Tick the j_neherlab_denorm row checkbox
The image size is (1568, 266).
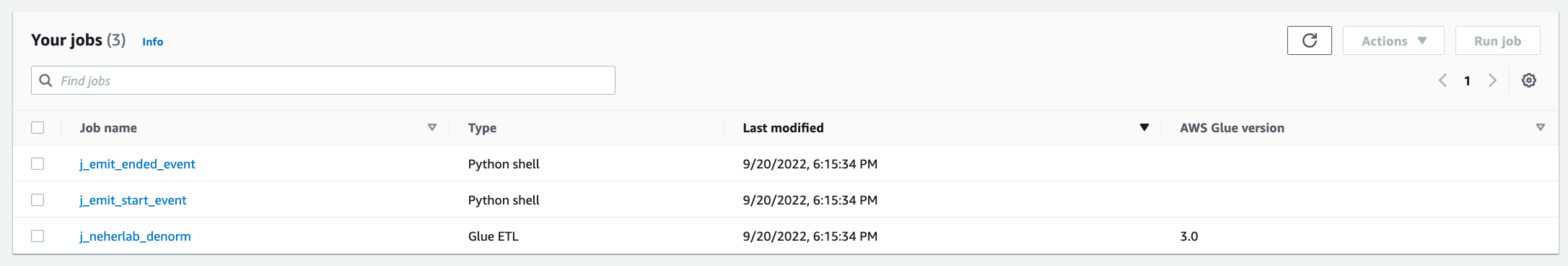click(38, 236)
